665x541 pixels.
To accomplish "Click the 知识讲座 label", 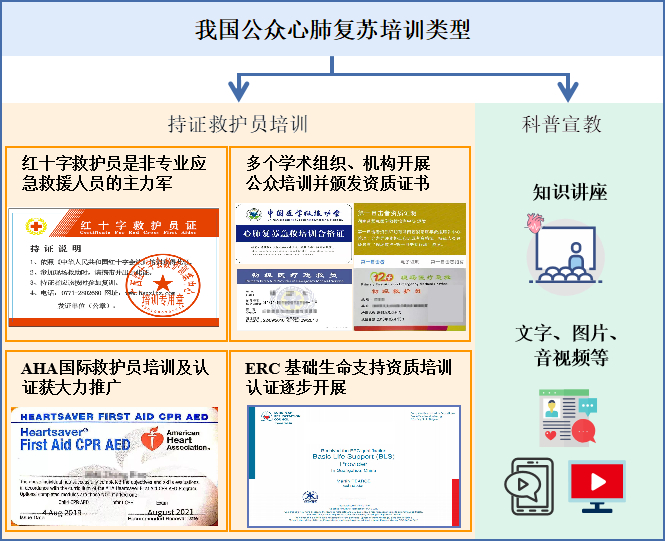I will 568,192.
